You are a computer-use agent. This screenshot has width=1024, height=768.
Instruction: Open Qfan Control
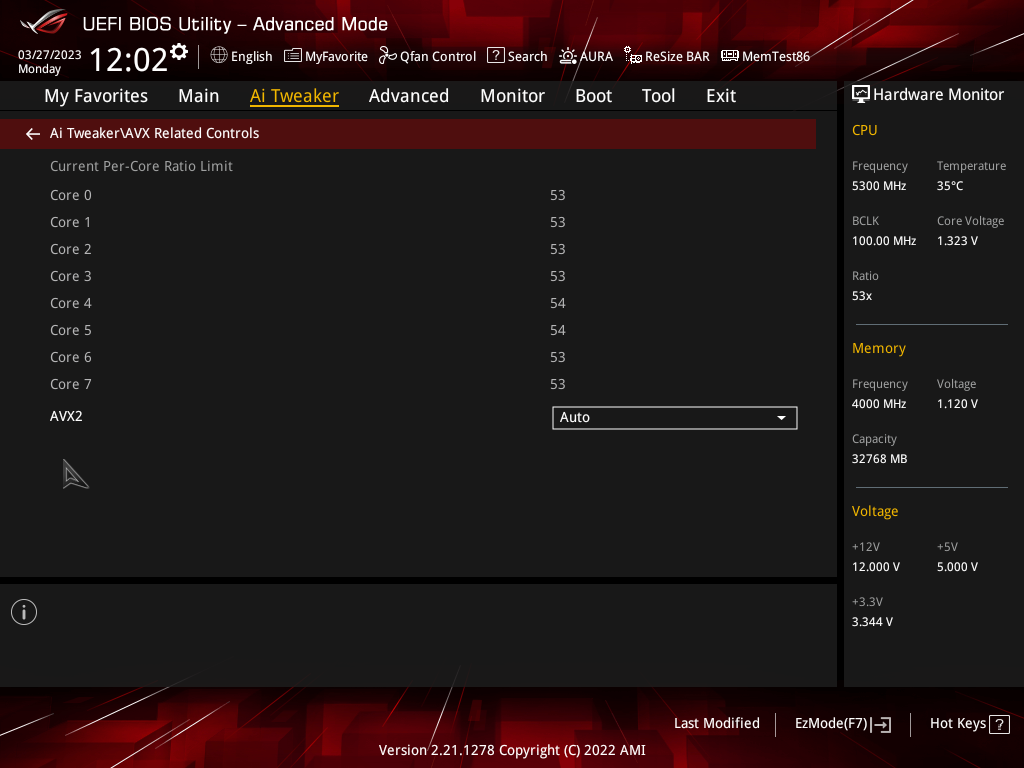point(438,57)
